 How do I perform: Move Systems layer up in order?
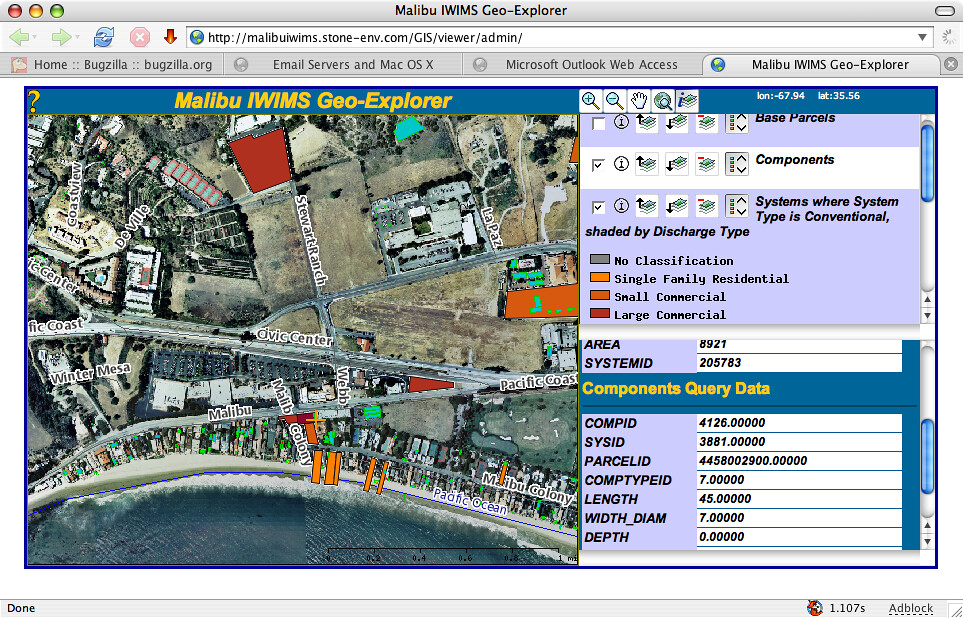(x=646, y=206)
